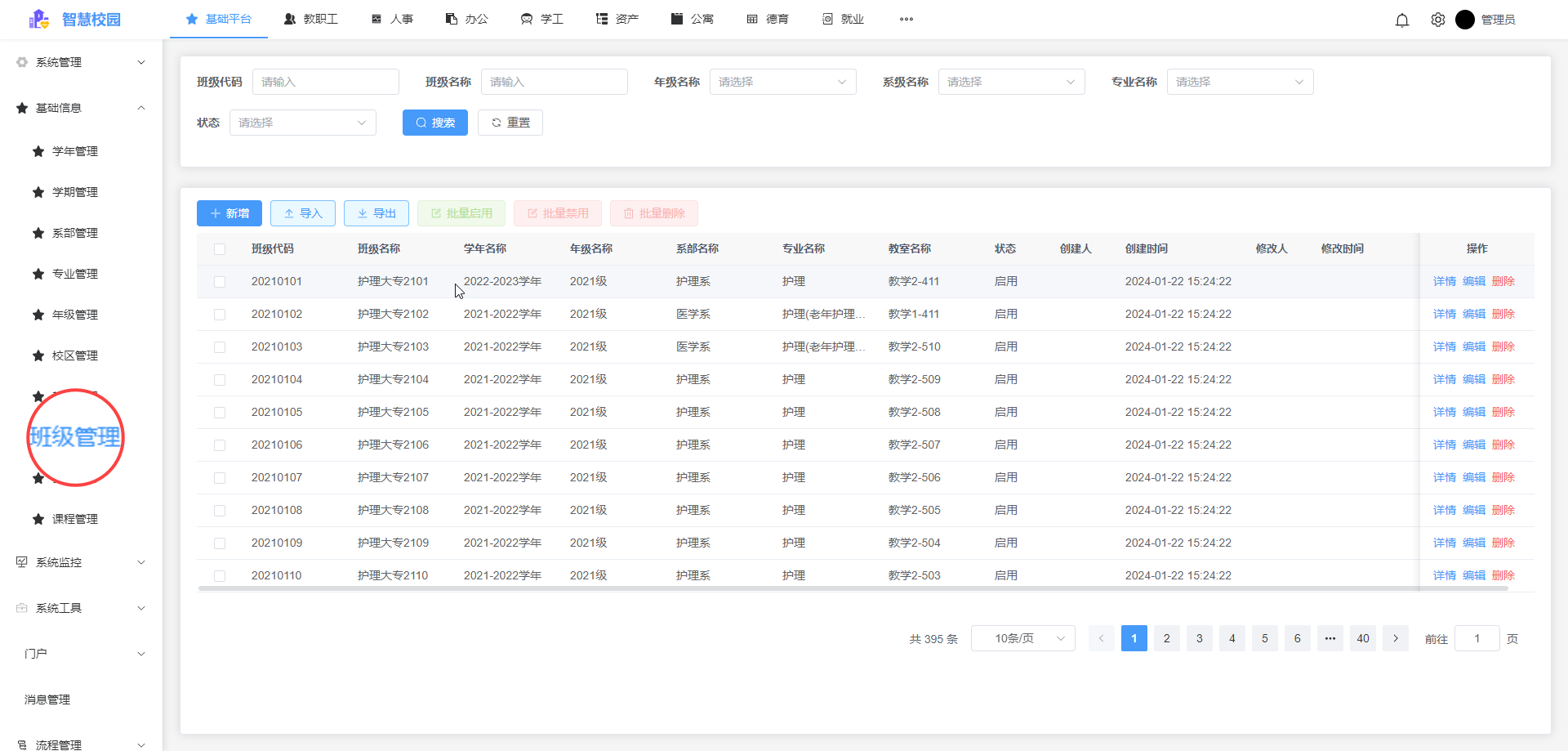
Task: Open the 年级名称 dropdown
Action: [x=782, y=82]
